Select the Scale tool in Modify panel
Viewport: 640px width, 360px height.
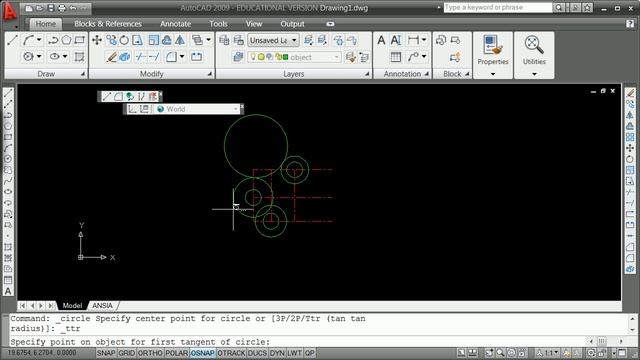(x=153, y=40)
